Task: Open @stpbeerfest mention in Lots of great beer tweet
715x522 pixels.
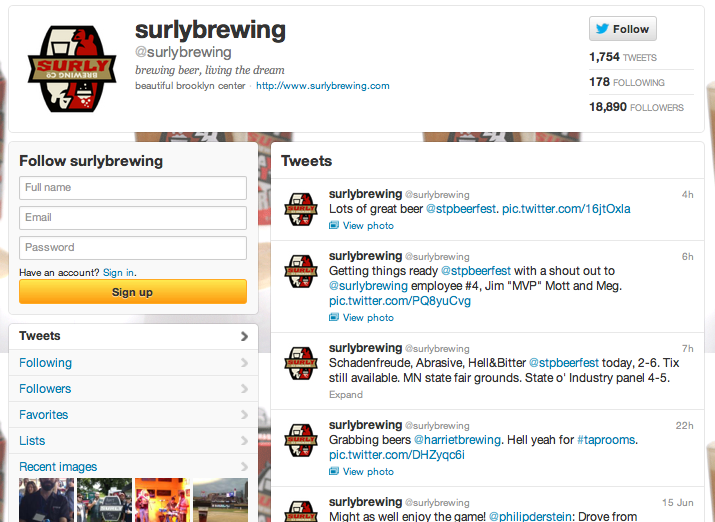Action: (461, 209)
